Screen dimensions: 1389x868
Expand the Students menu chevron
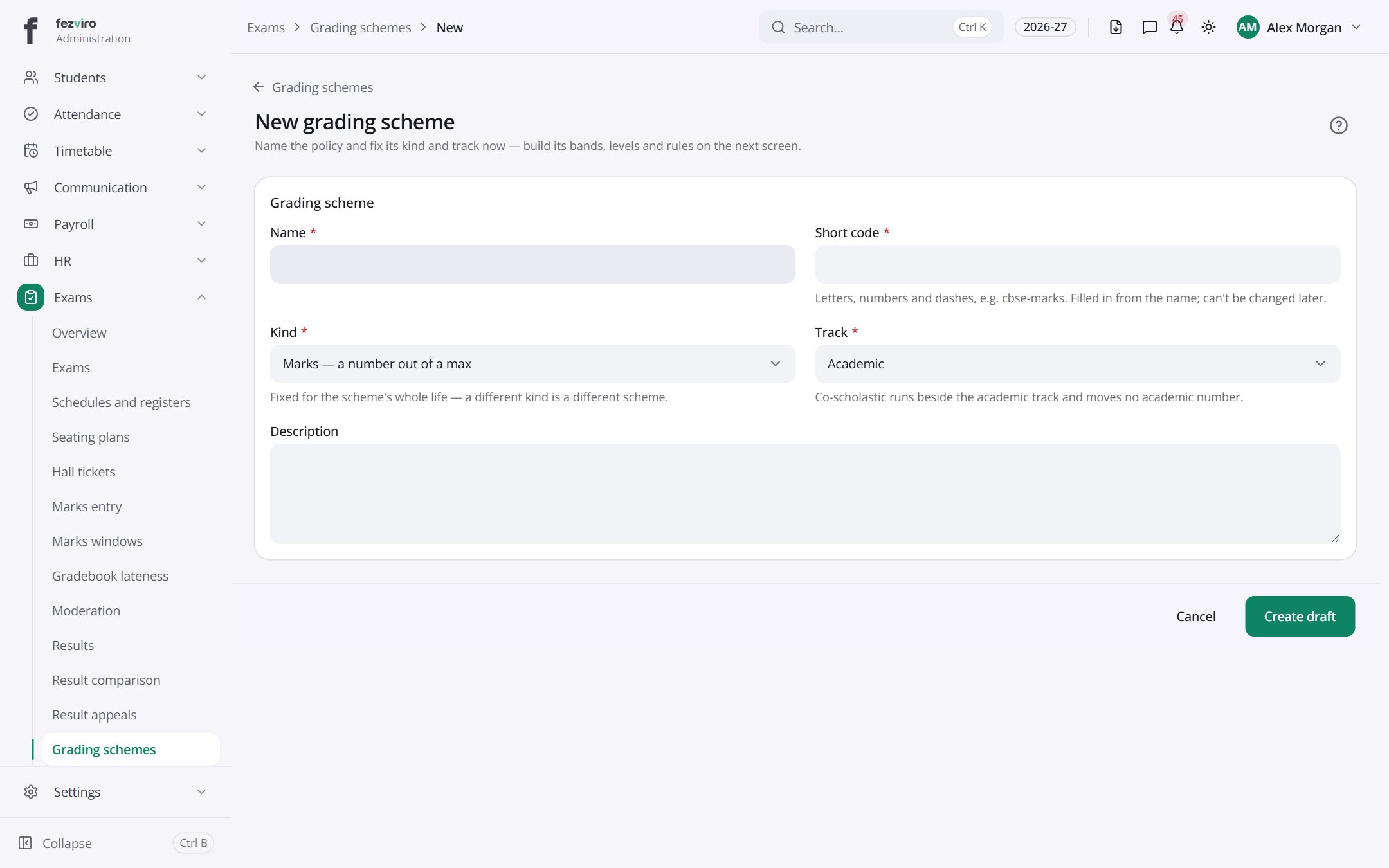pos(201,78)
